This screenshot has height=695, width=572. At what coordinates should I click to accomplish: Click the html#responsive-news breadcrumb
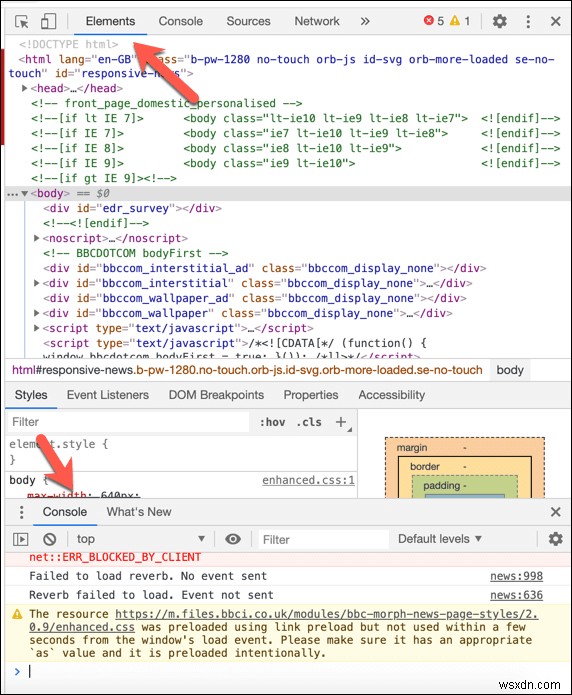click(247, 370)
